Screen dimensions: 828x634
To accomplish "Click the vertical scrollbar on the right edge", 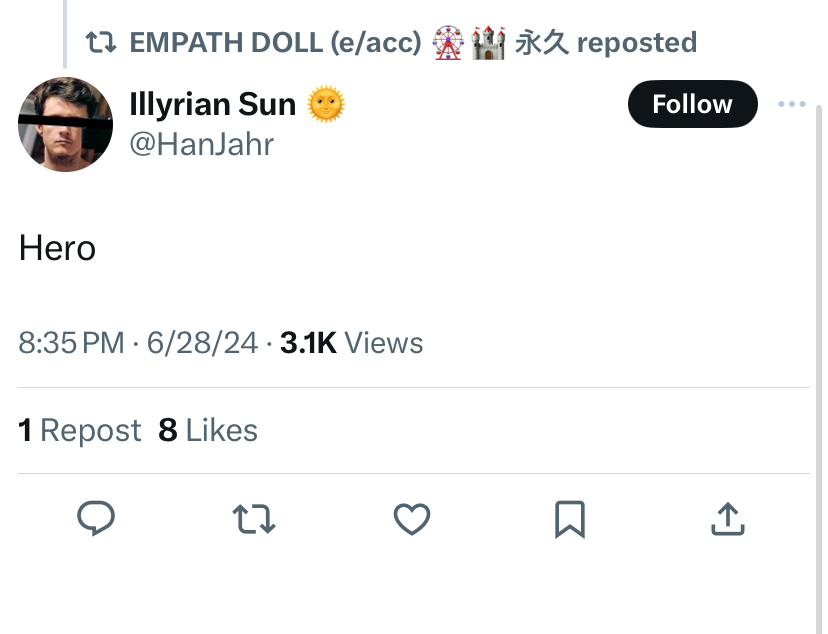I will point(818,370).
